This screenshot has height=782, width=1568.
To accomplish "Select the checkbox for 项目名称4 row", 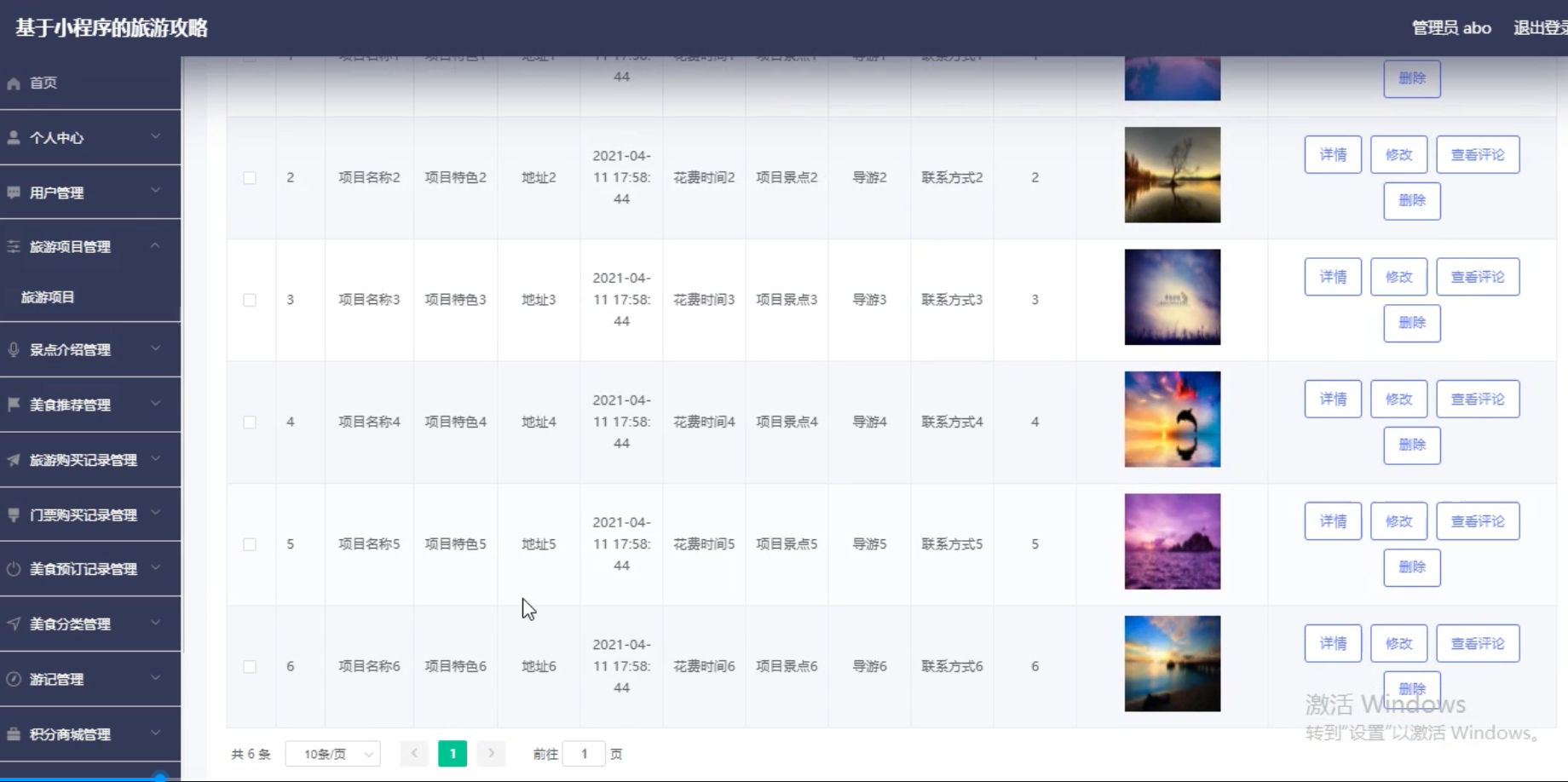I will [250, 423].
